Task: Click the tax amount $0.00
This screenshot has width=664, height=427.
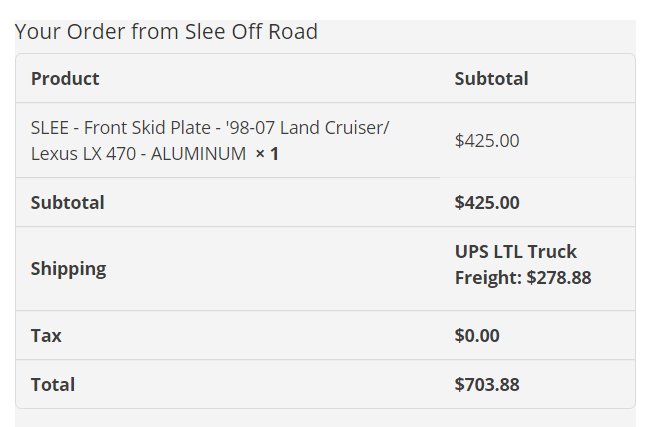Action: coord(477,336)
